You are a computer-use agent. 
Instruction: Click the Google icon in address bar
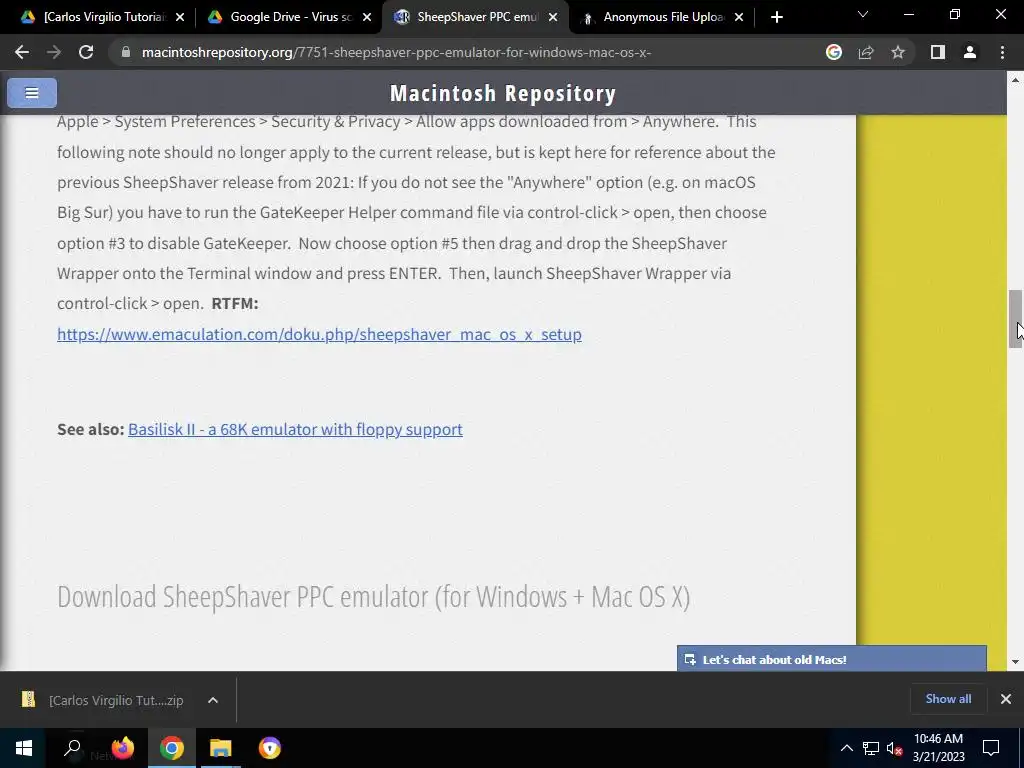pyautogui.click(x=834, y=52)
